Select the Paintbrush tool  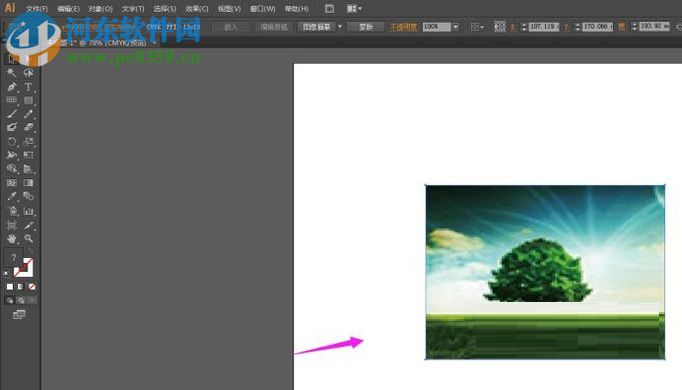click(12, 114)
